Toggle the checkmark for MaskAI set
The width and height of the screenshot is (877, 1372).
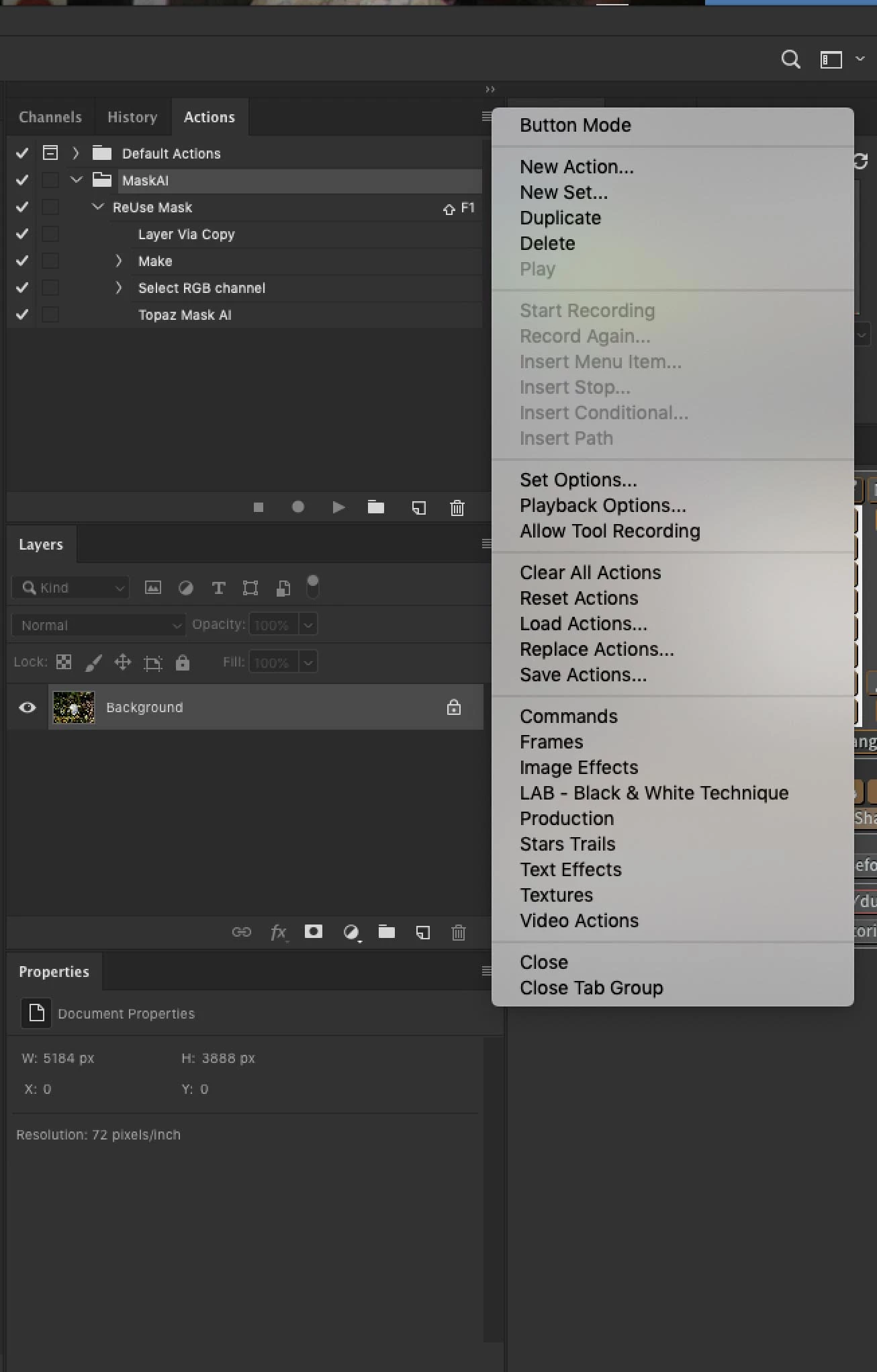click(x=22, y=180)
